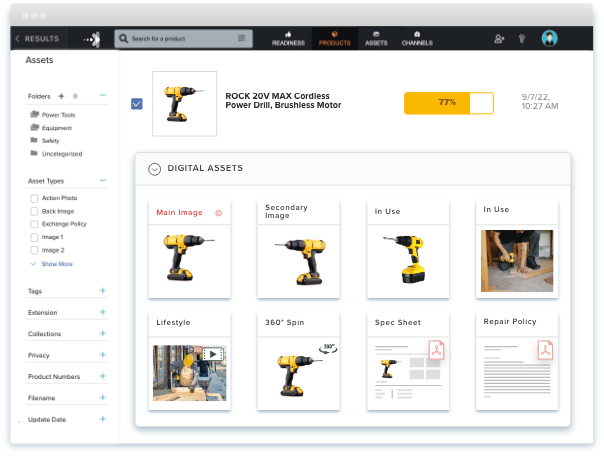Open search filter options icon
604x456 pixels.
click(x=242, y=38)
